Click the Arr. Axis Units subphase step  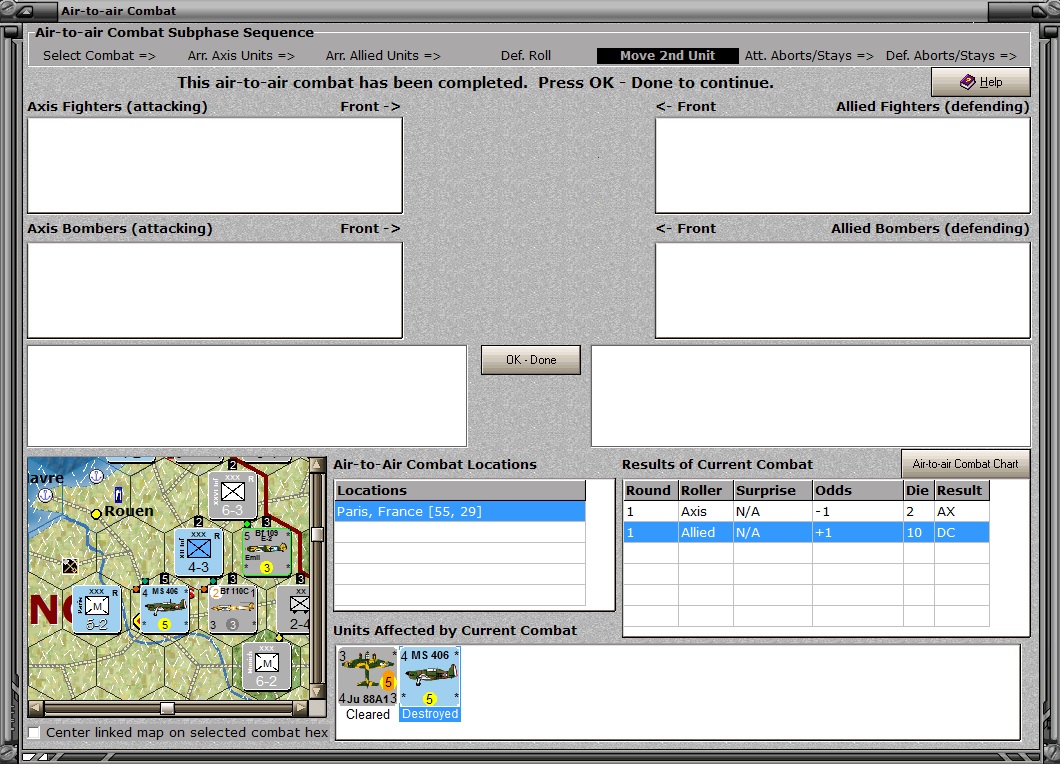click(x=241, y=55)
